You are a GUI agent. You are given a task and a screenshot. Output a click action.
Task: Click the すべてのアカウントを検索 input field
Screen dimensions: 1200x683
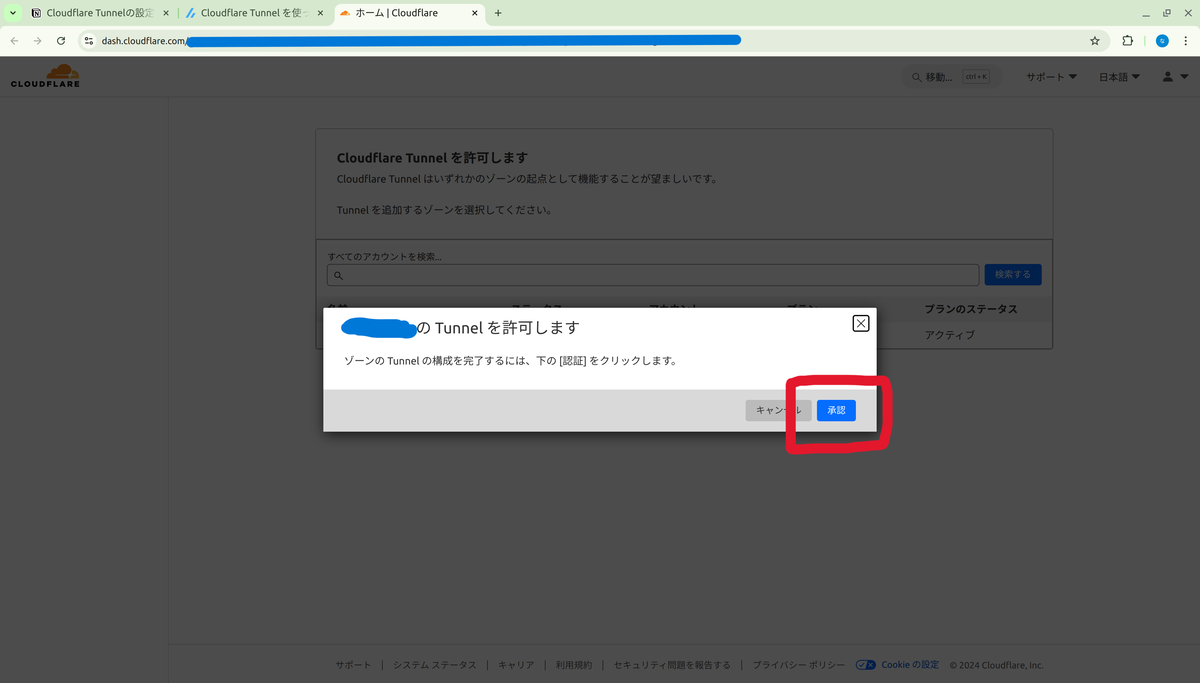click(653, 275)
